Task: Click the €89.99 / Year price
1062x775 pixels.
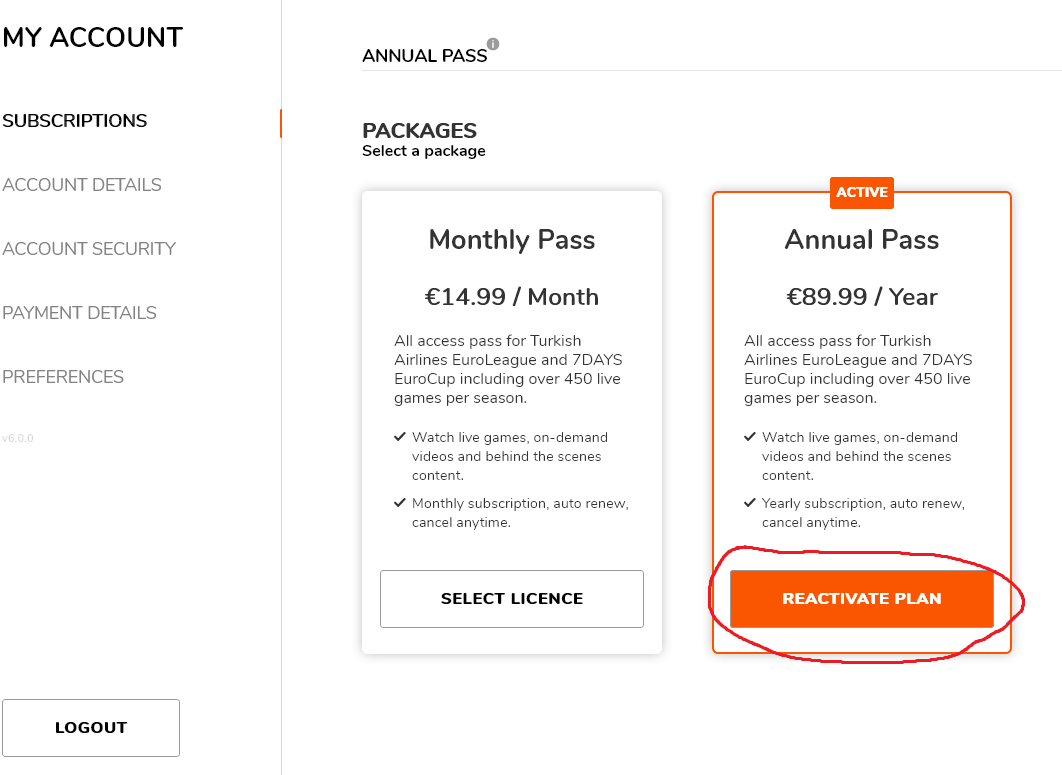Action: tap(862, 297)
